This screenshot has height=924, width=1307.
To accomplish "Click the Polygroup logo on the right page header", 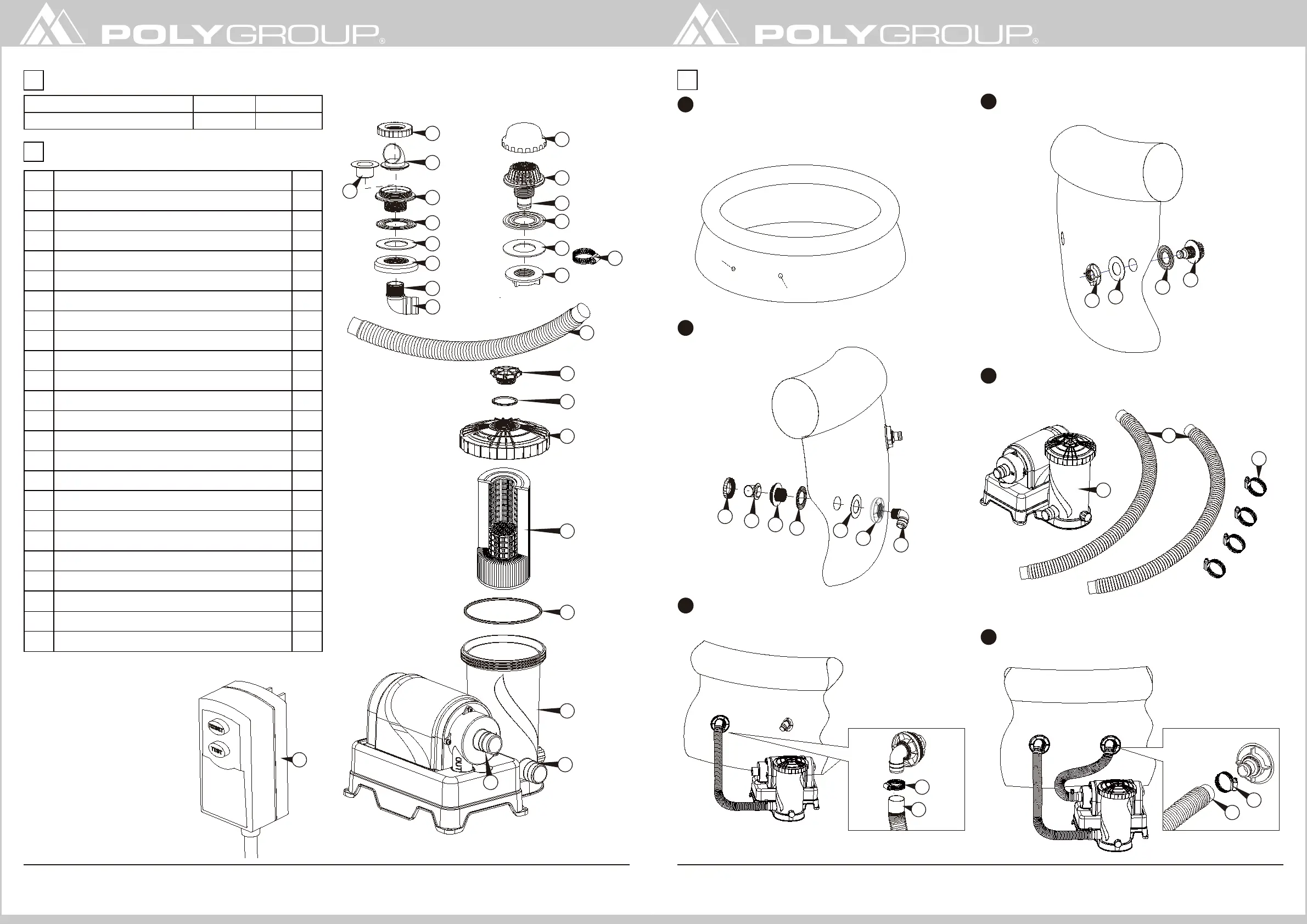I will click(856, 24).
